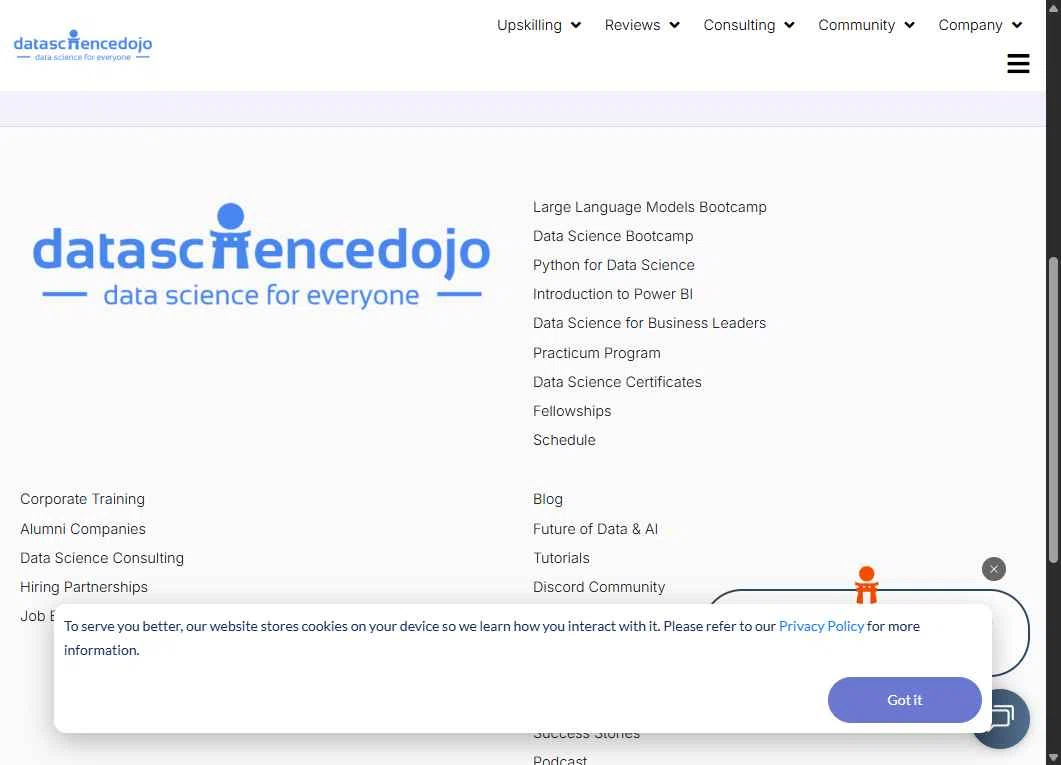Open Data Science Consulting link

[101, 558]
